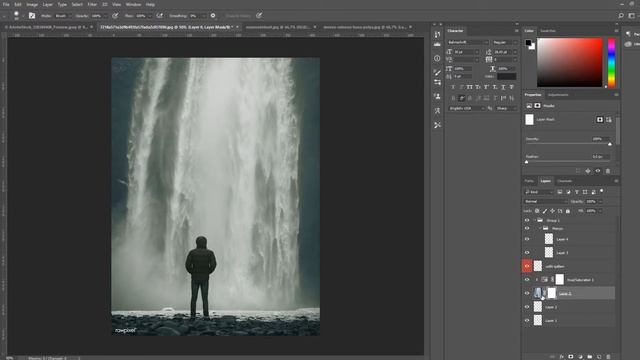Open layer filter Kind dropdown
The height and width of the screenshot is (360, 640).
(x=538, y=192)
